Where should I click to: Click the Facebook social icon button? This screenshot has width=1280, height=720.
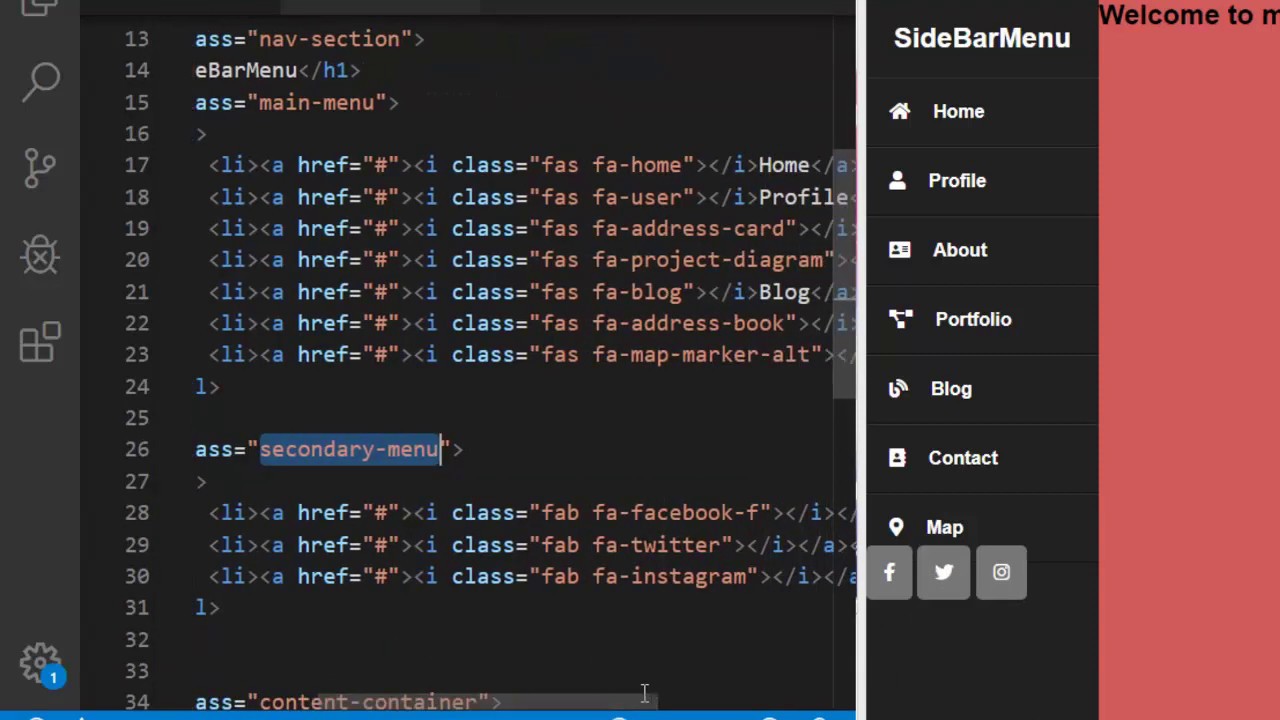889,572
